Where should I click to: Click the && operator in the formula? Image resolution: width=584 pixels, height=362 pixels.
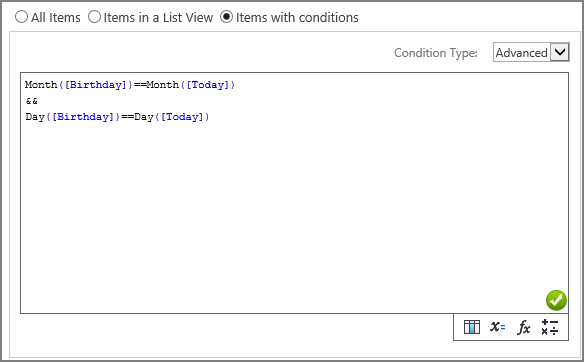pyautogui.click(x=32, y=101)
